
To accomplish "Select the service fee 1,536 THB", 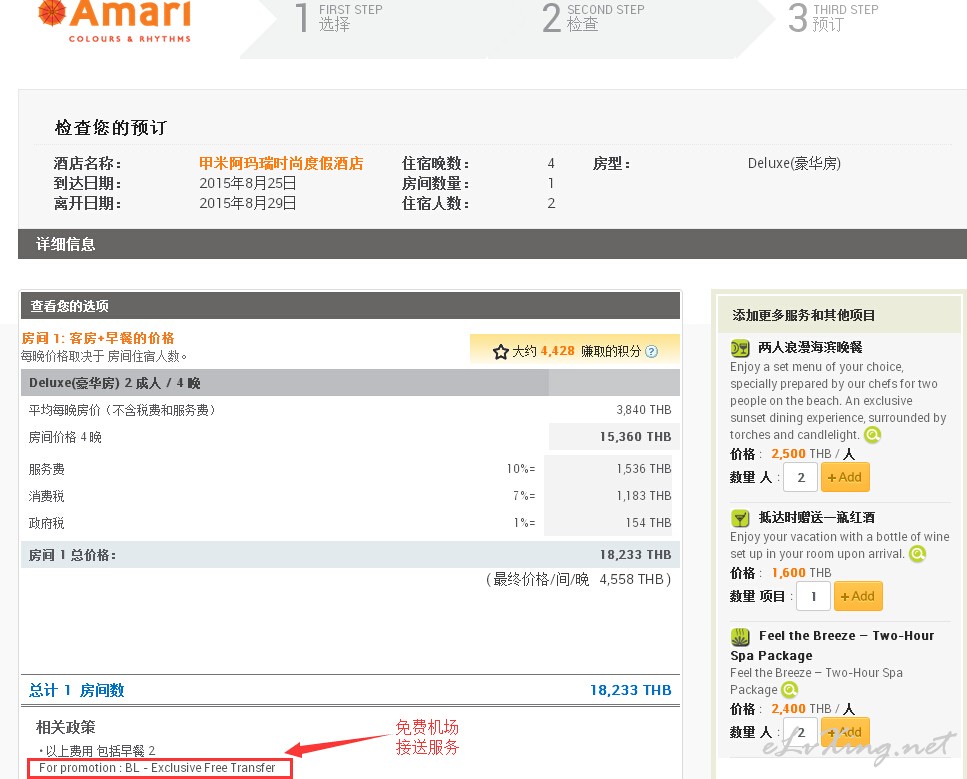I will [x=644, y=469].
